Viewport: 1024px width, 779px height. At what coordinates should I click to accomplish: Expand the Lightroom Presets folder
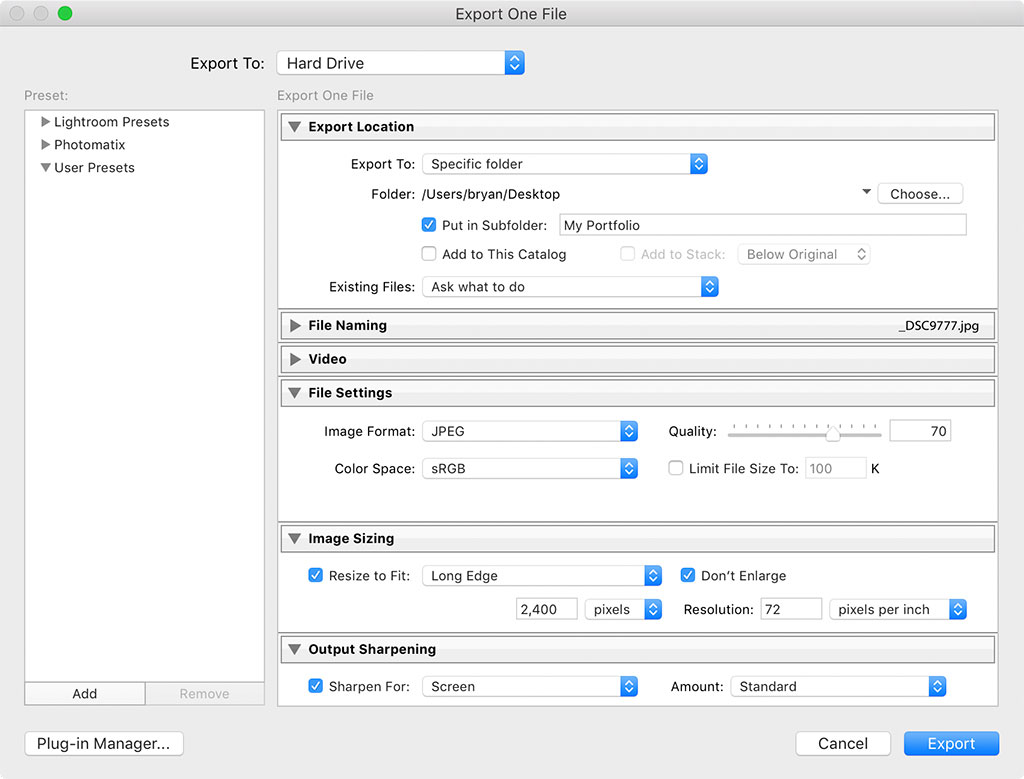(45, 122)
